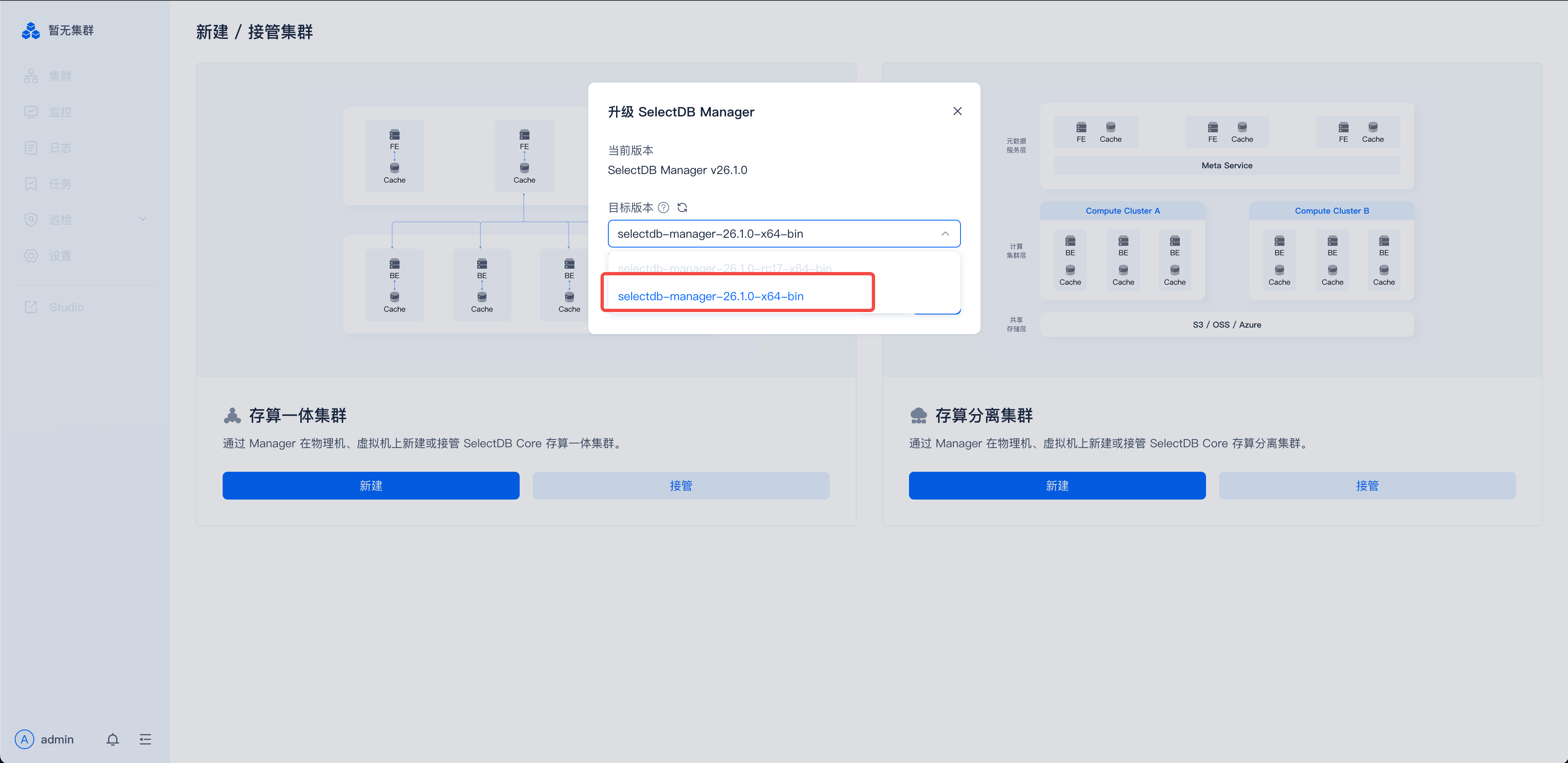The width and height of the screenshot is (1568, 763).
Task: Click the 存算分离集群 cloud heading icon
Action: 918,415
